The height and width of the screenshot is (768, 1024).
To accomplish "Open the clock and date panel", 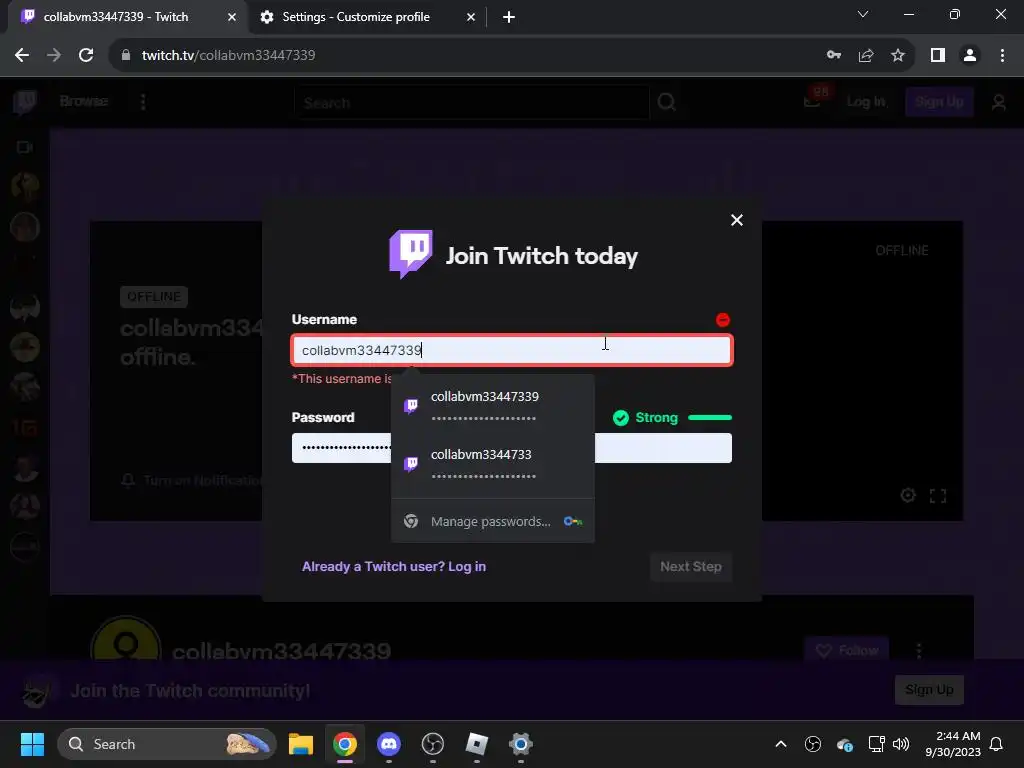I will click(x=953, y=744).
